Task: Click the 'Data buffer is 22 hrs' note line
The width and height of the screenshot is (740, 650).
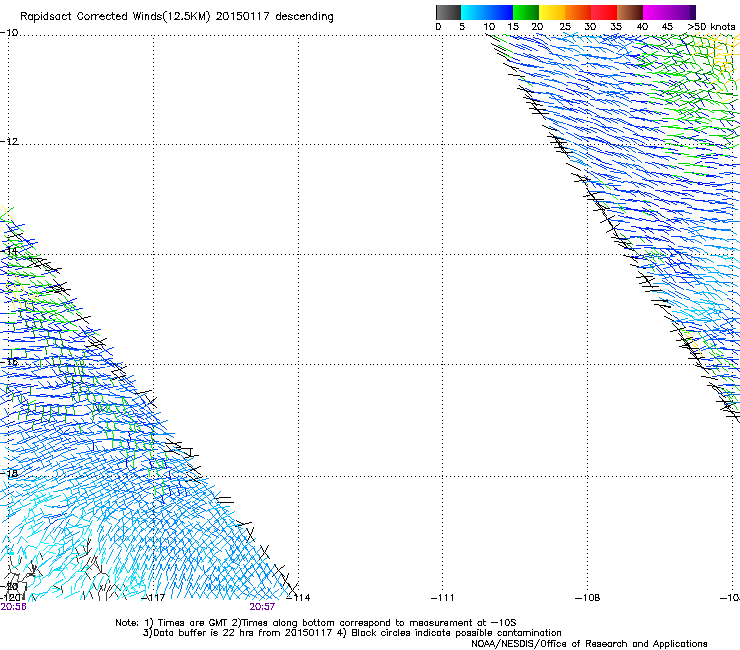Action: [x=352, y=633]
